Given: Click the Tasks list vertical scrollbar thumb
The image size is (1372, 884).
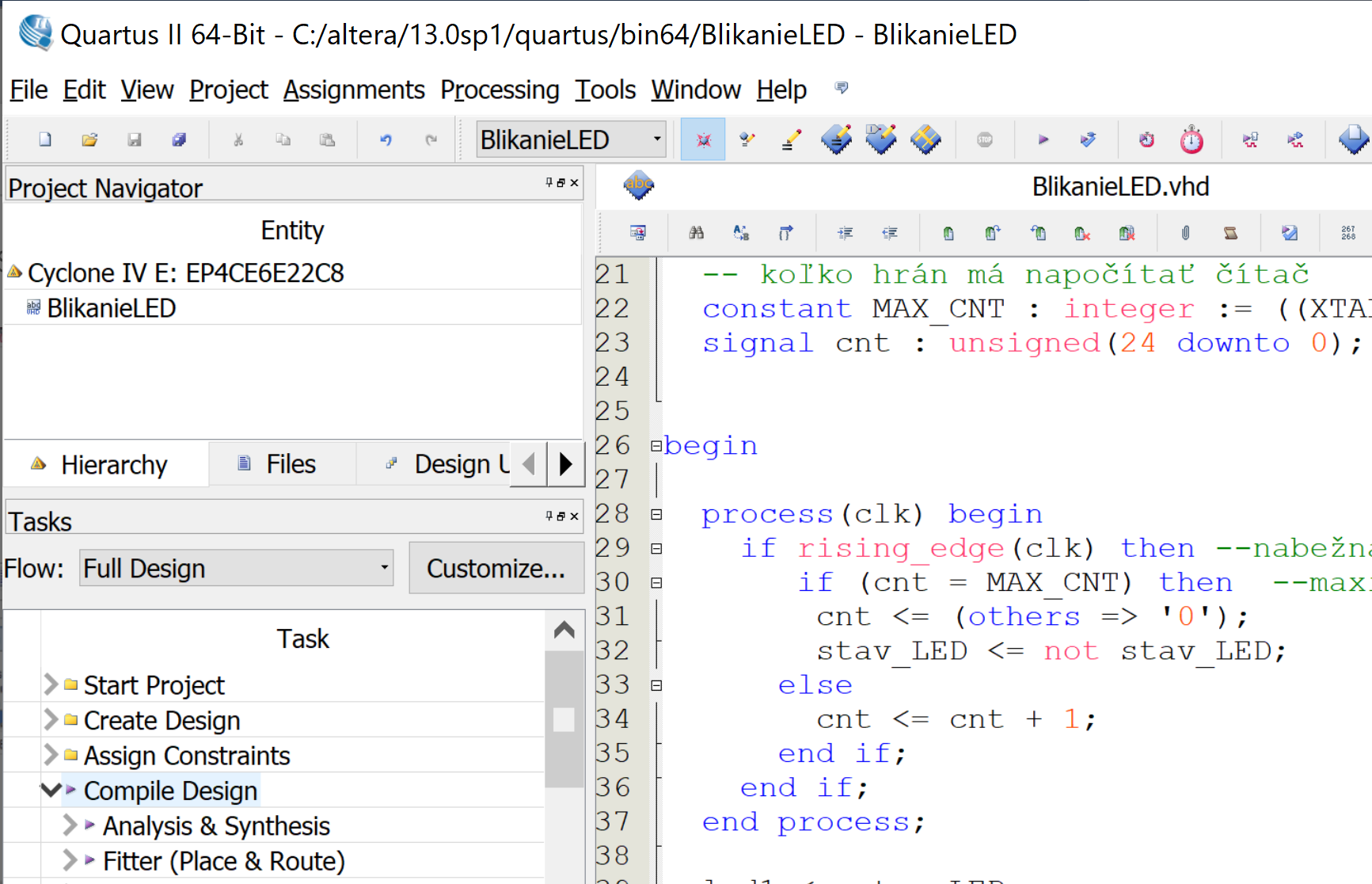Looking at the screenshot, I should point(564,718).
